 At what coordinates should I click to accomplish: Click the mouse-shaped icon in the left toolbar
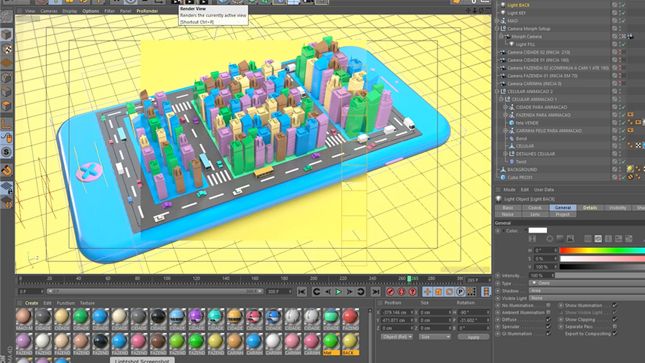click(x=6, y=137)
